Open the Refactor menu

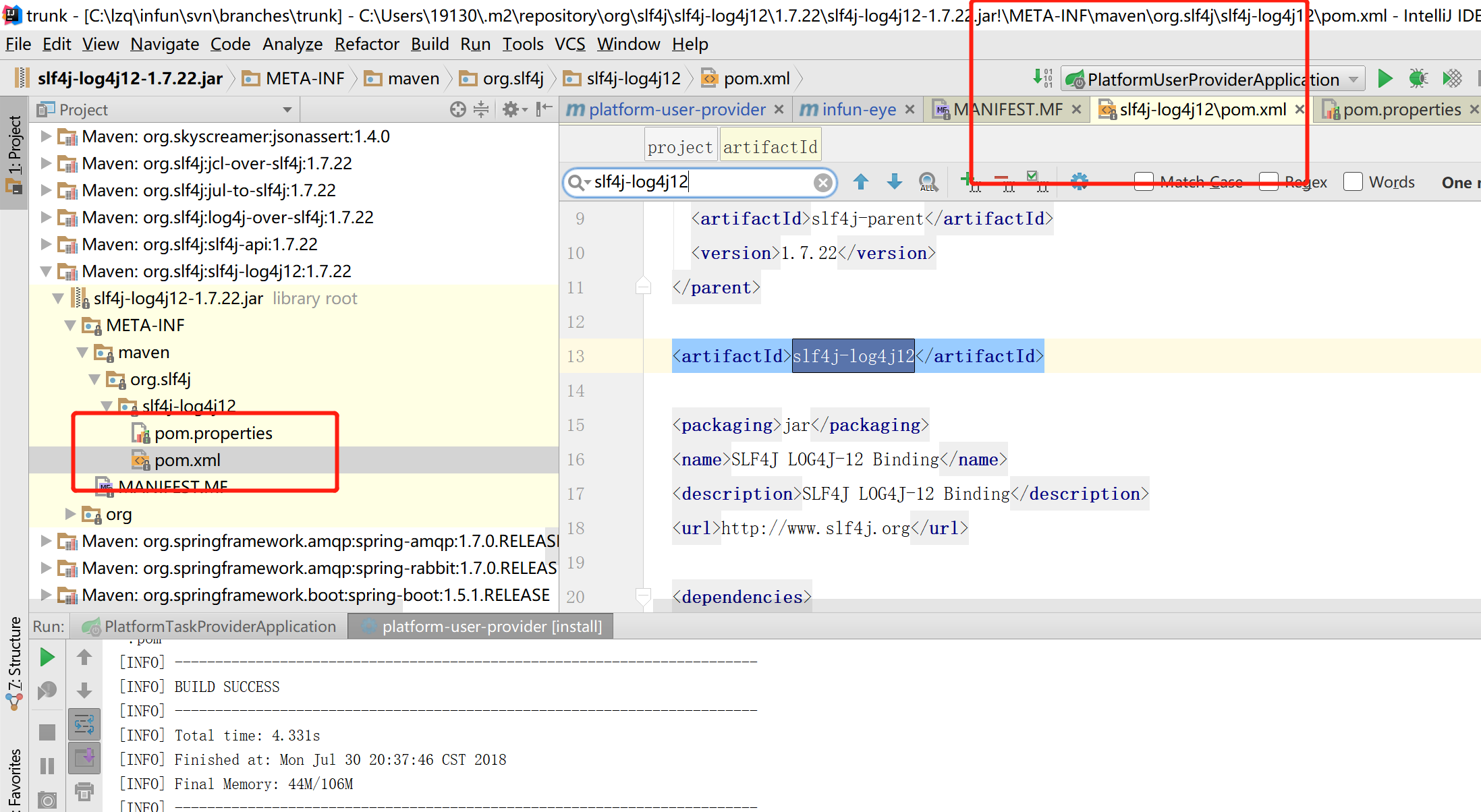[366, 45]
